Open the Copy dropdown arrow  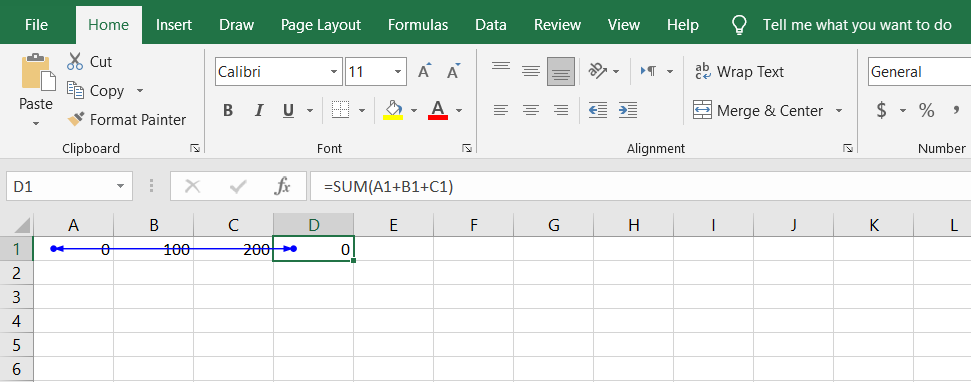pos(139,90)
